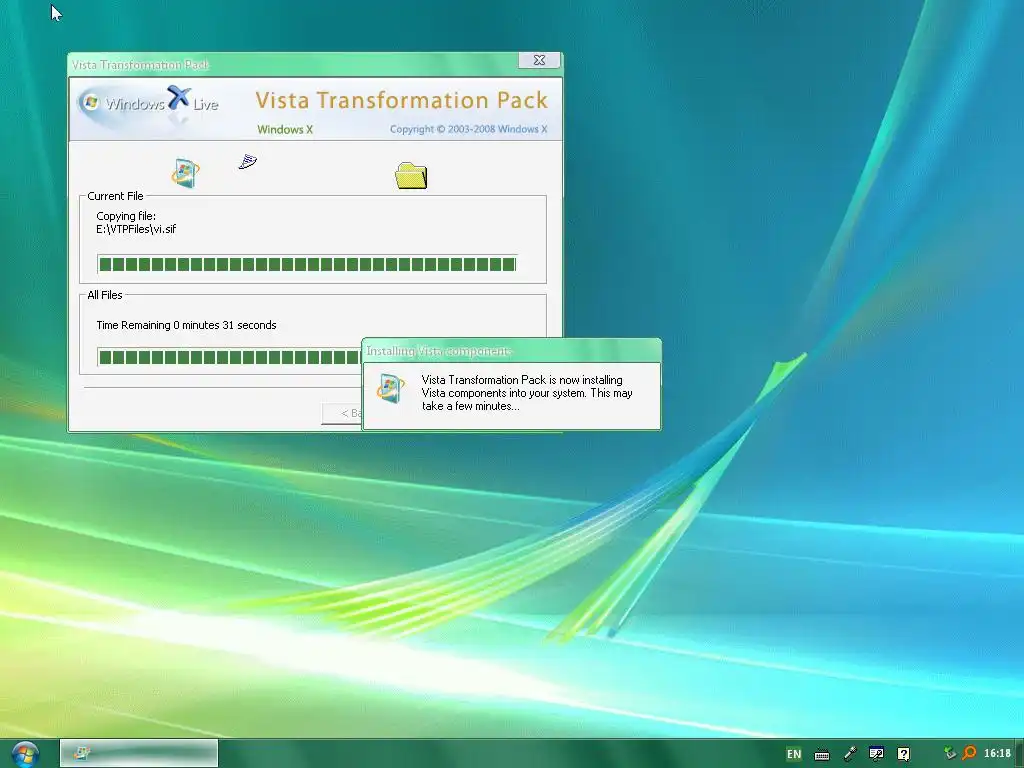Viewport: 1024px width, 768px height.
Task: Open the EN language indicator
Action: 793,754
